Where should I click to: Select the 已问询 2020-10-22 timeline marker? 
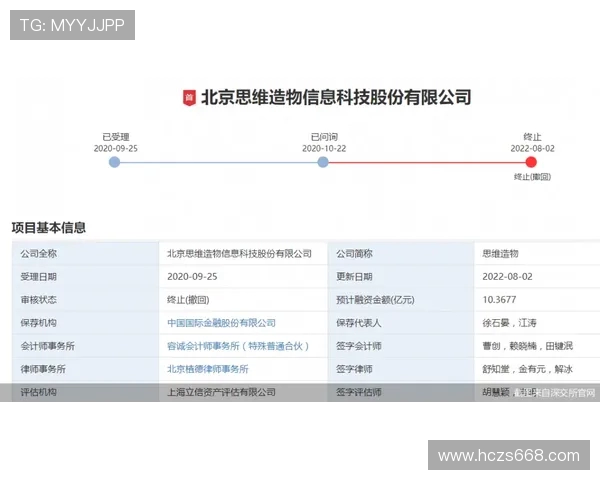(323, 162)
